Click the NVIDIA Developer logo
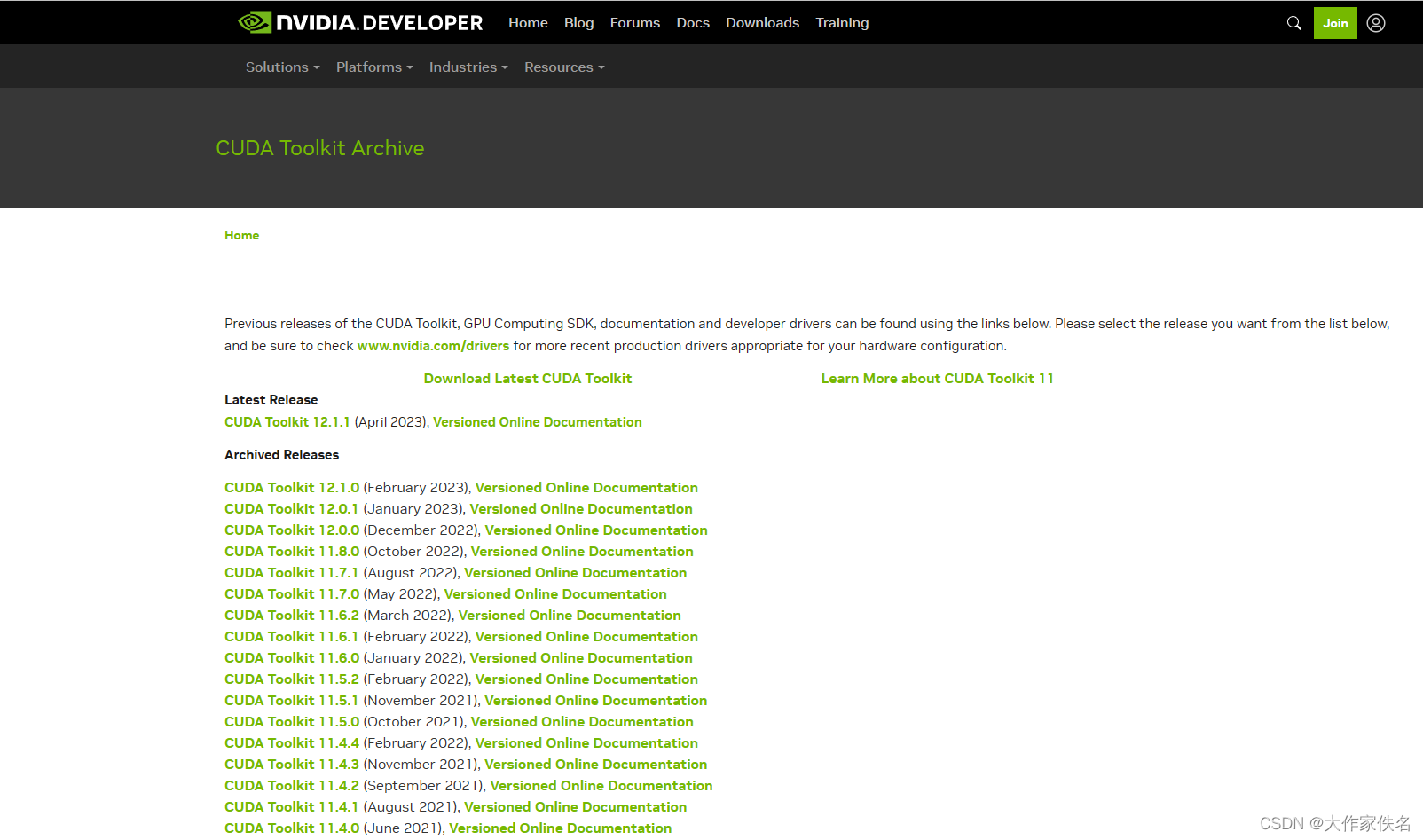Viewport: 1423px width, 840px height. pos(358,22)
